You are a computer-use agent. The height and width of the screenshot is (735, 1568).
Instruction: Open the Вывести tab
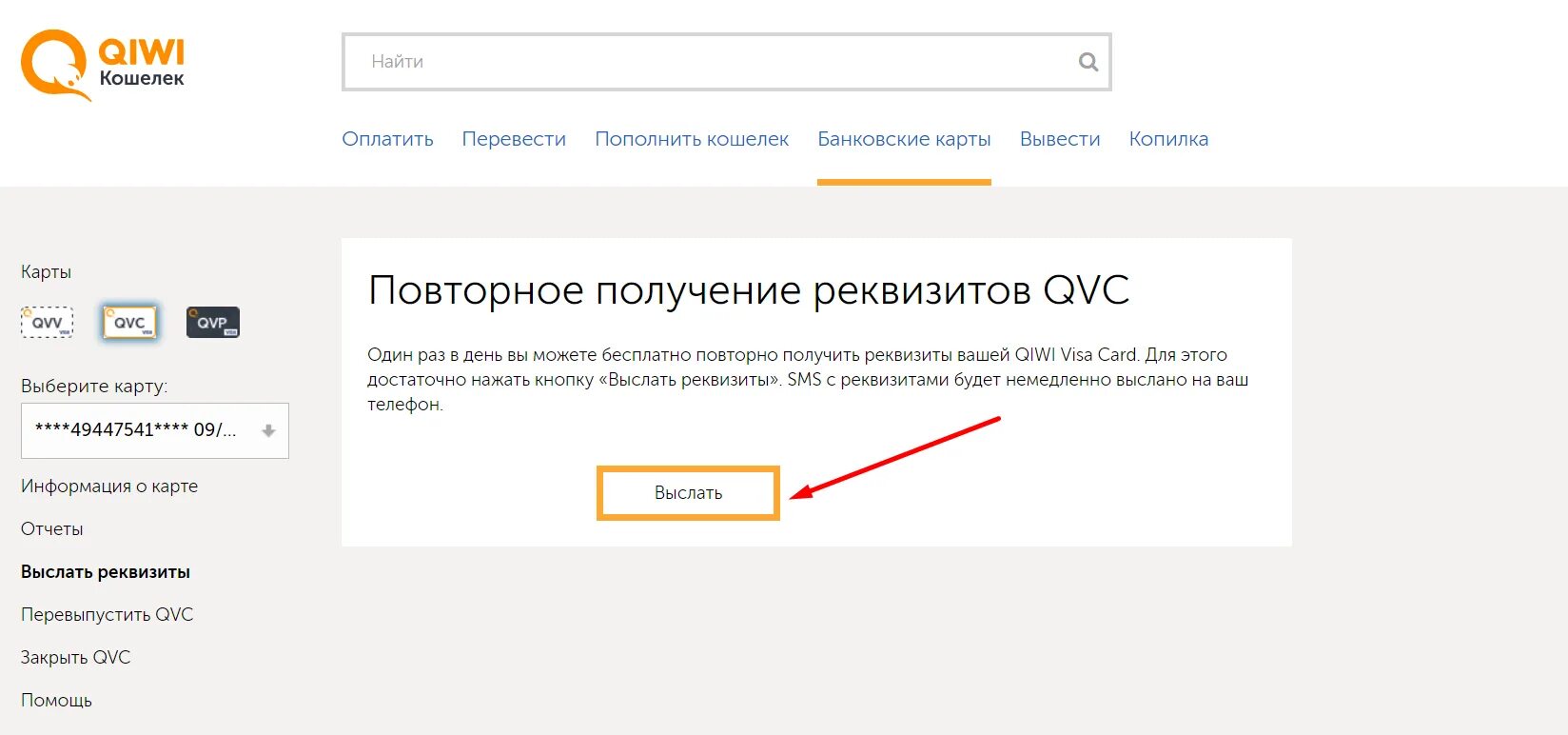click(x=1060, y=139)
